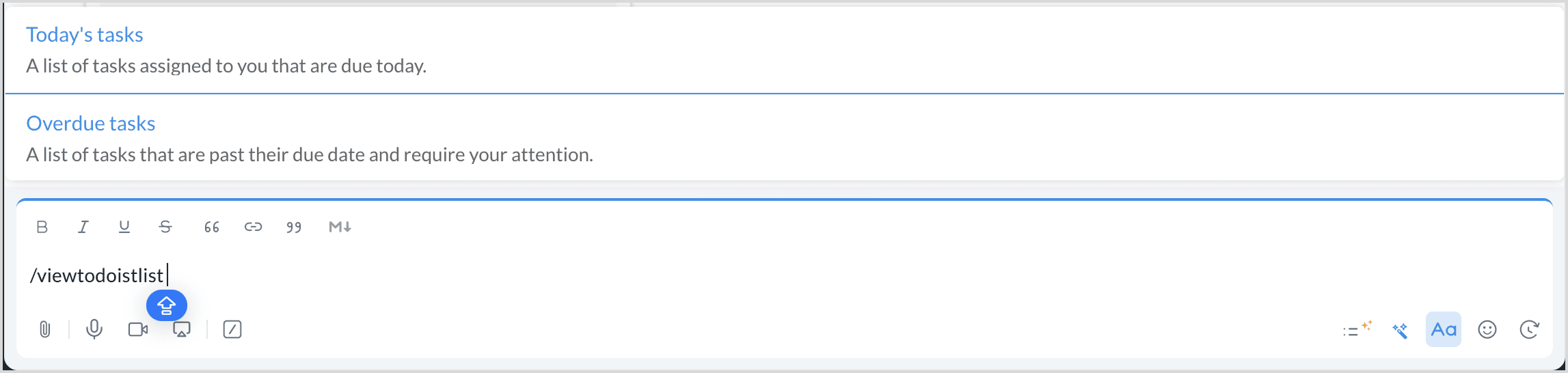Record a video message with the camera icon
This screenshot has height=373, width=1568.
pyautogui.click(x=138, y=329)
